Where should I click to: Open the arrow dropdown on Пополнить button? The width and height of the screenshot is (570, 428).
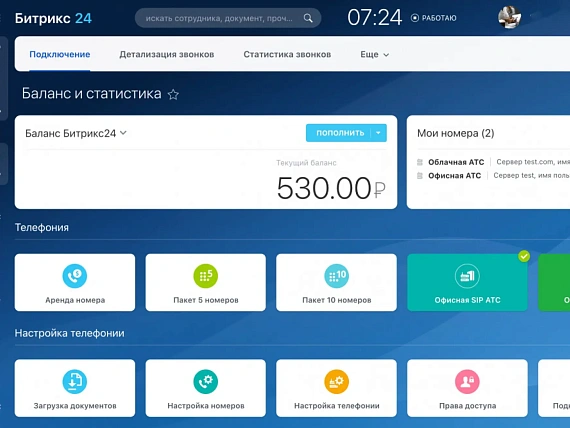point(378,133)
